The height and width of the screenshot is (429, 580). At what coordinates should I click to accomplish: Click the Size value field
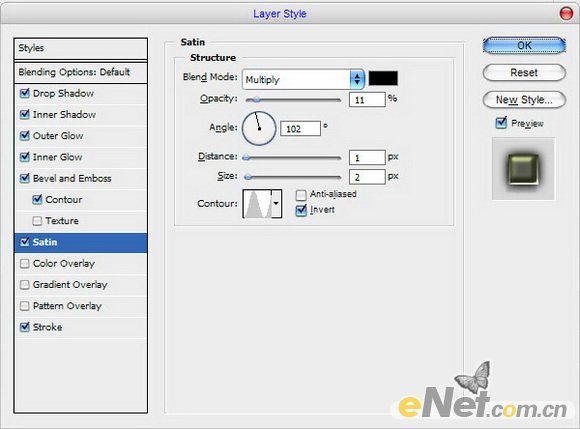367,177
